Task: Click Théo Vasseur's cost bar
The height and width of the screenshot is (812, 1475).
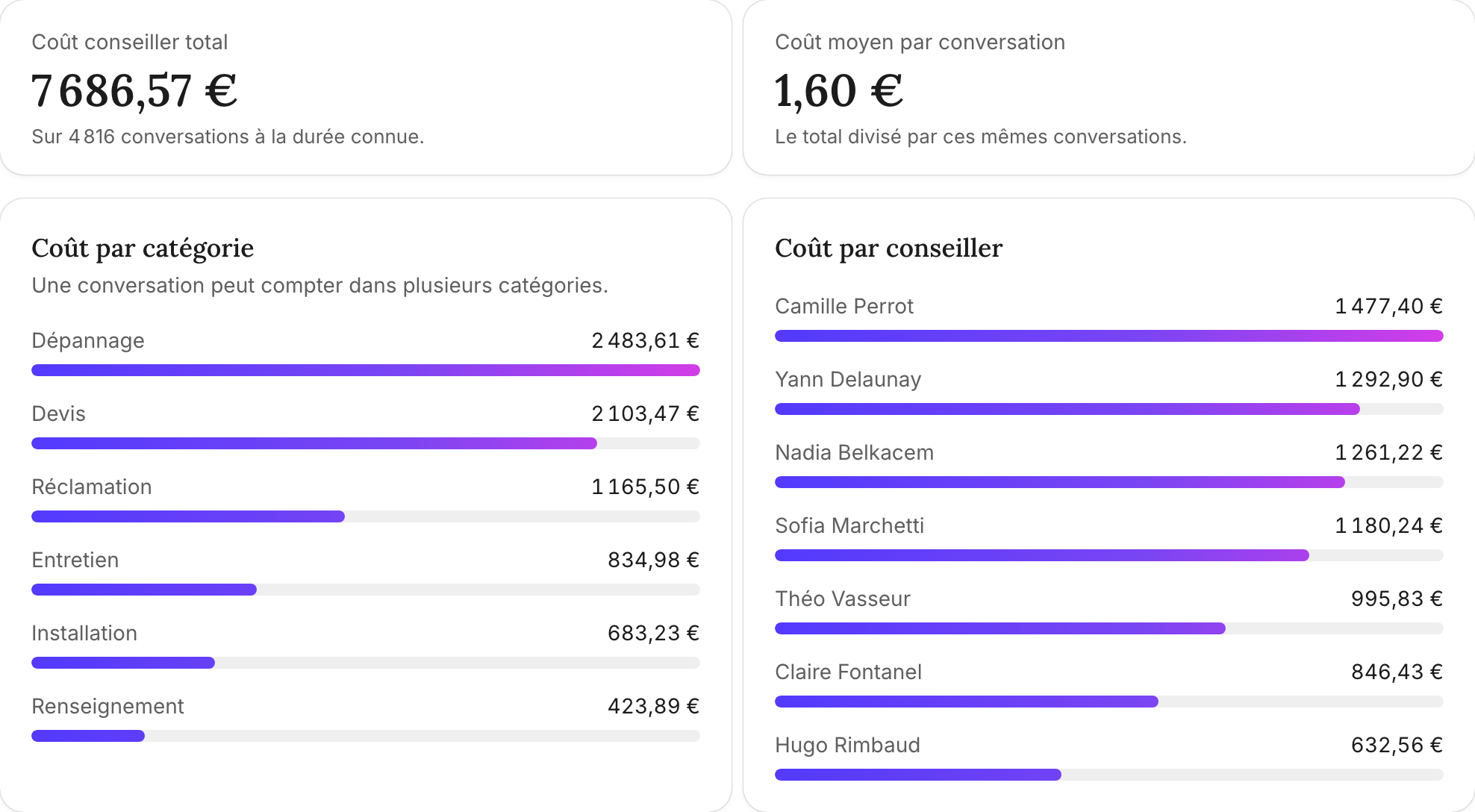Action: [1109, 628]
